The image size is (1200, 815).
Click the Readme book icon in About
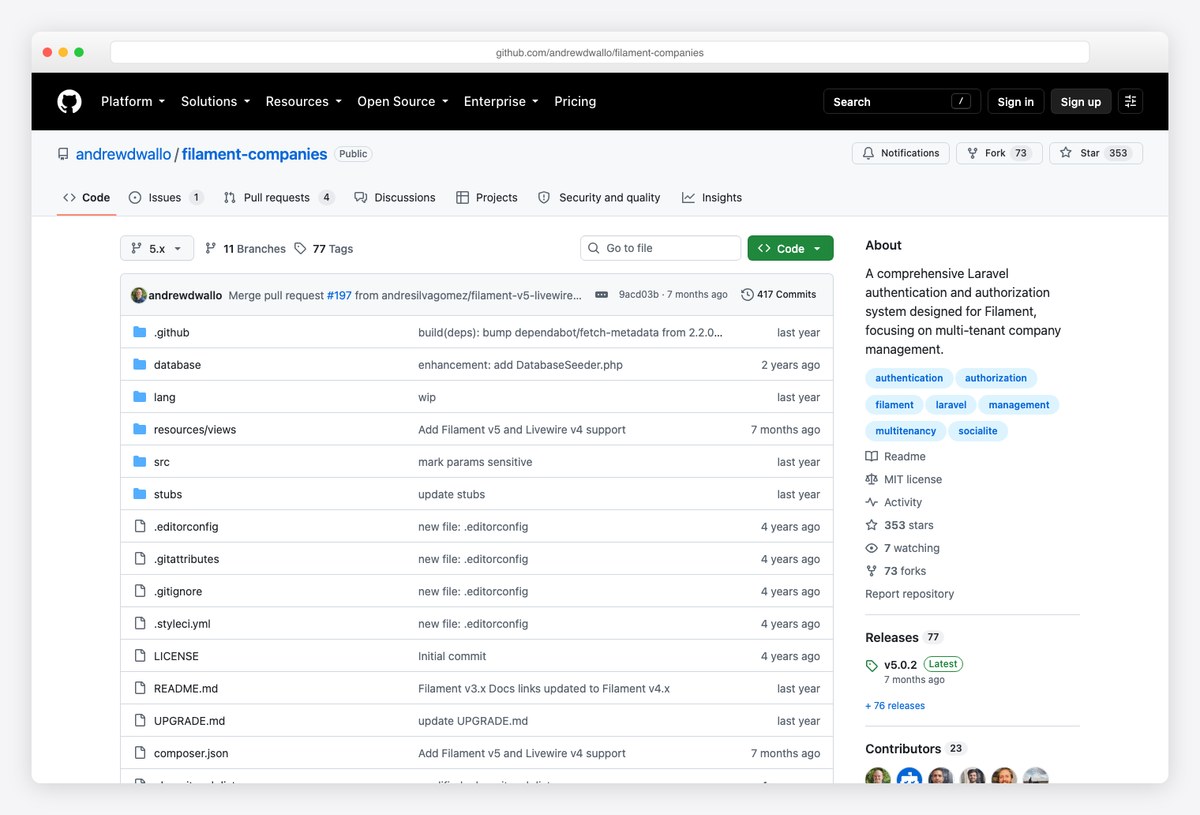(872, 456)
